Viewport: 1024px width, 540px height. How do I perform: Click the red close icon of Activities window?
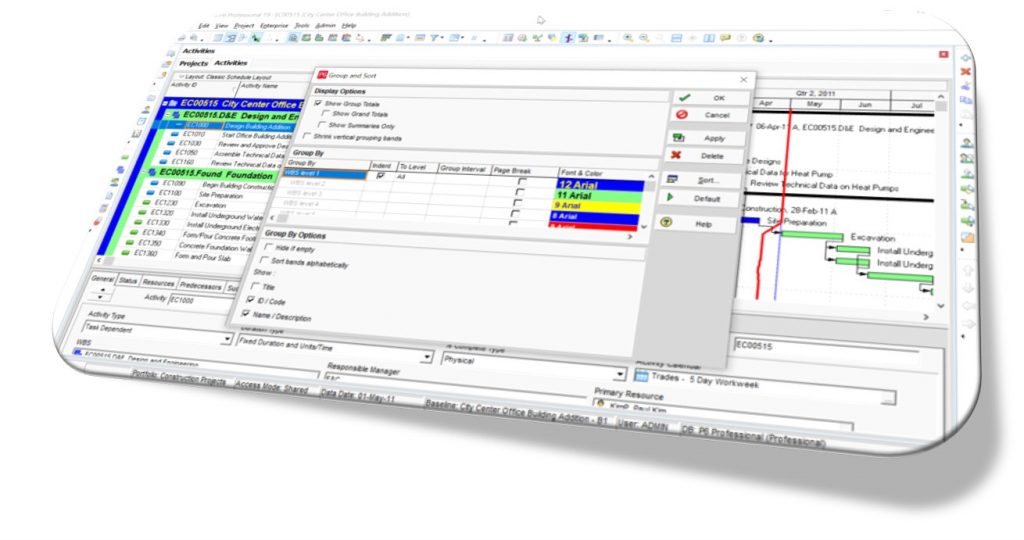(944, 54)
